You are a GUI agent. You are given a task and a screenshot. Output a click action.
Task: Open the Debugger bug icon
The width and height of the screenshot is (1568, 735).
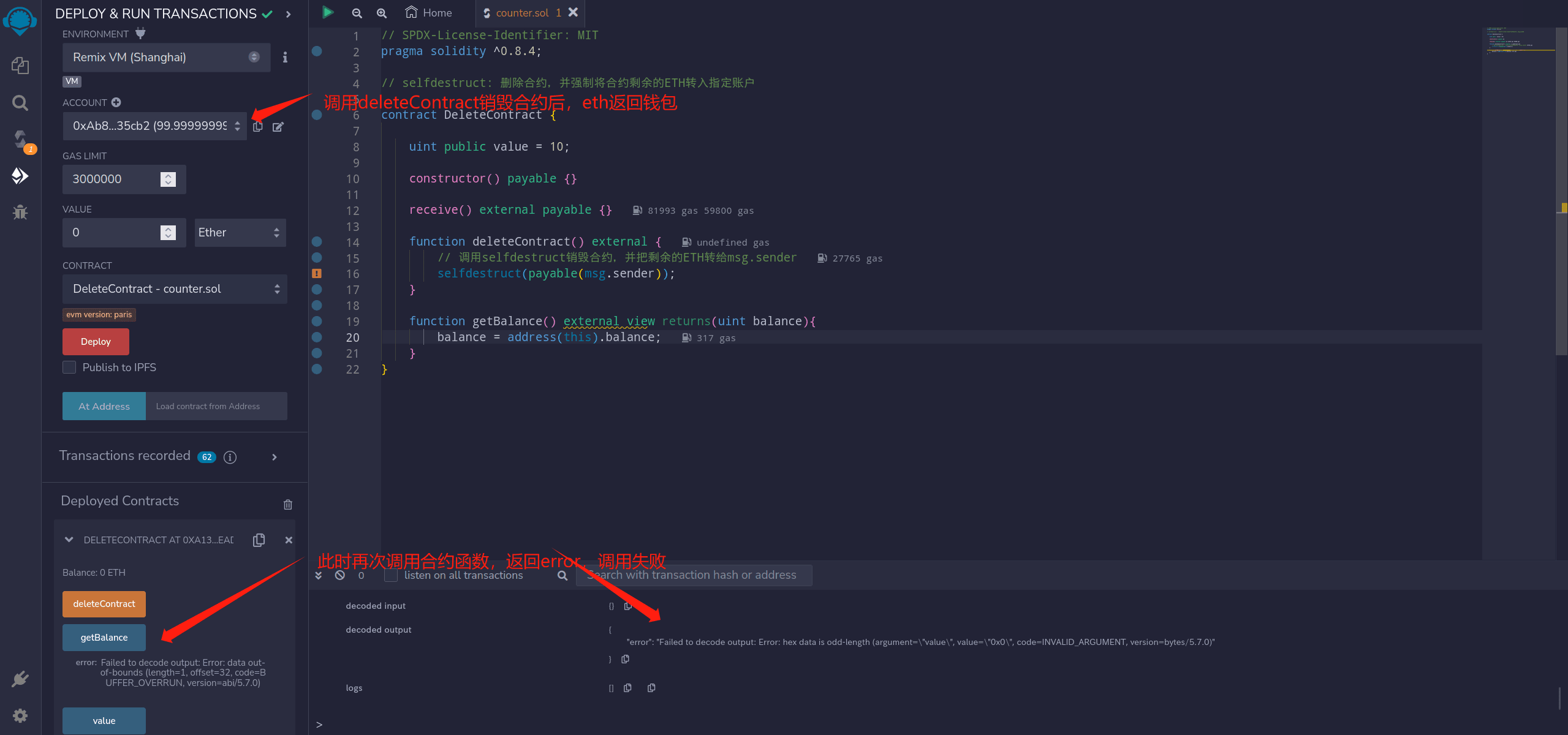(x=20, y=213)
